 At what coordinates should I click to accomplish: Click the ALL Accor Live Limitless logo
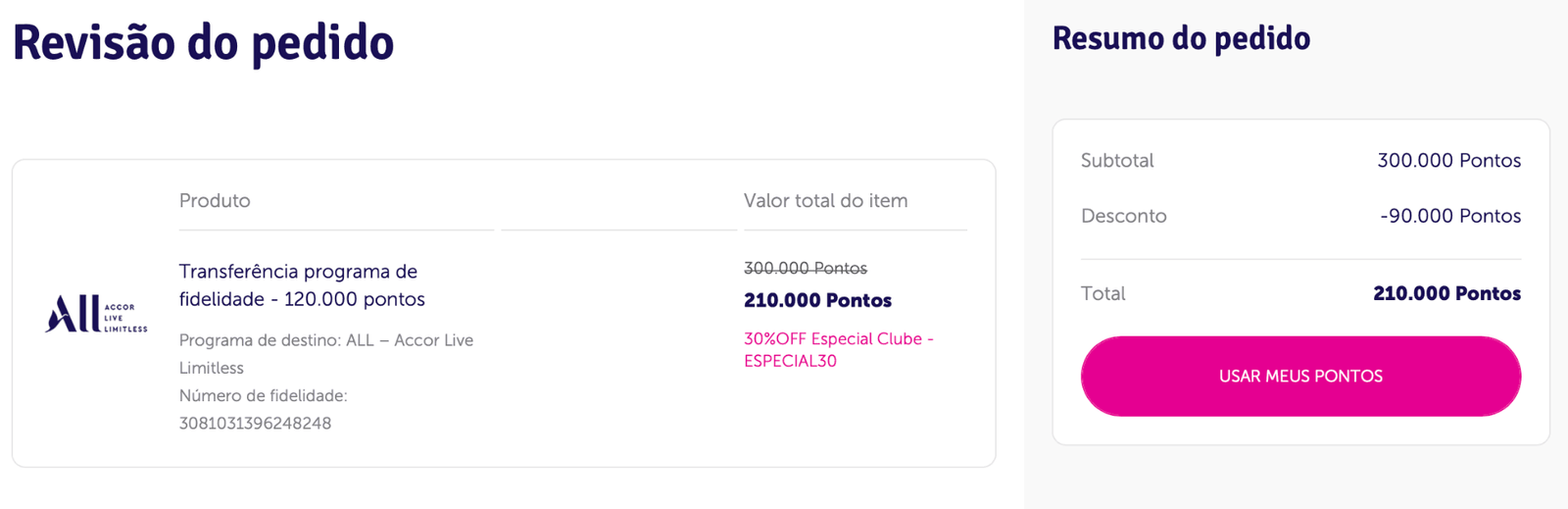(96, 315)
